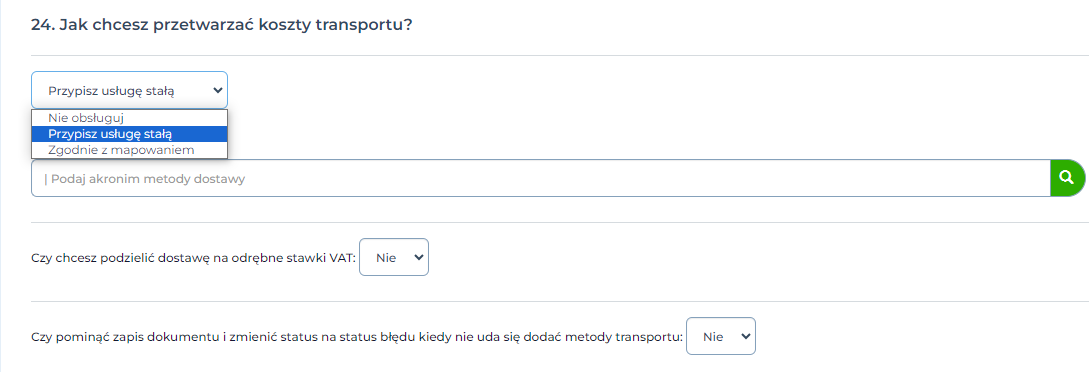This screenshot has width=1089, height=372.
Task: Click the selected text in the top select box
Action: pyautogui.click(x=111, y=90)
